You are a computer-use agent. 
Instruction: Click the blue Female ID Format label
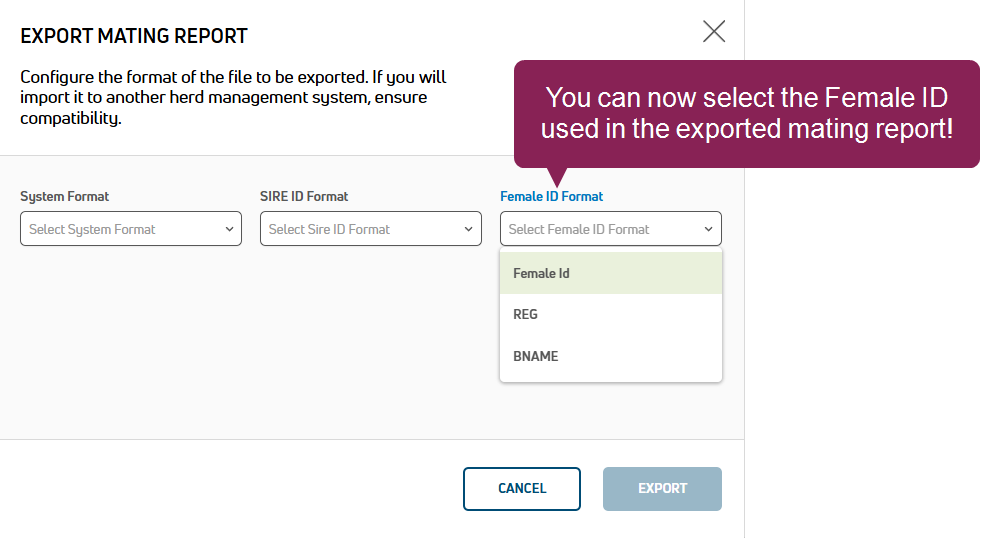(x=552, y=197)
